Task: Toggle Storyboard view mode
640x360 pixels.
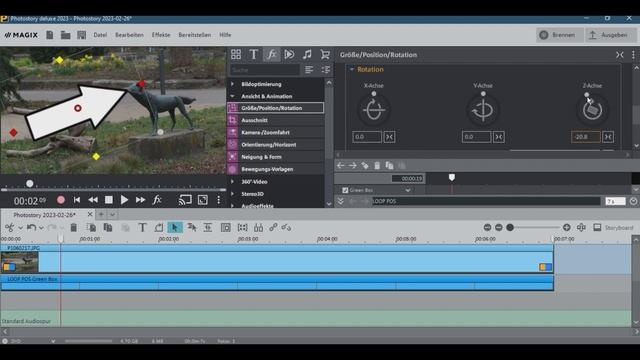Action: click(x=613, y=227)
